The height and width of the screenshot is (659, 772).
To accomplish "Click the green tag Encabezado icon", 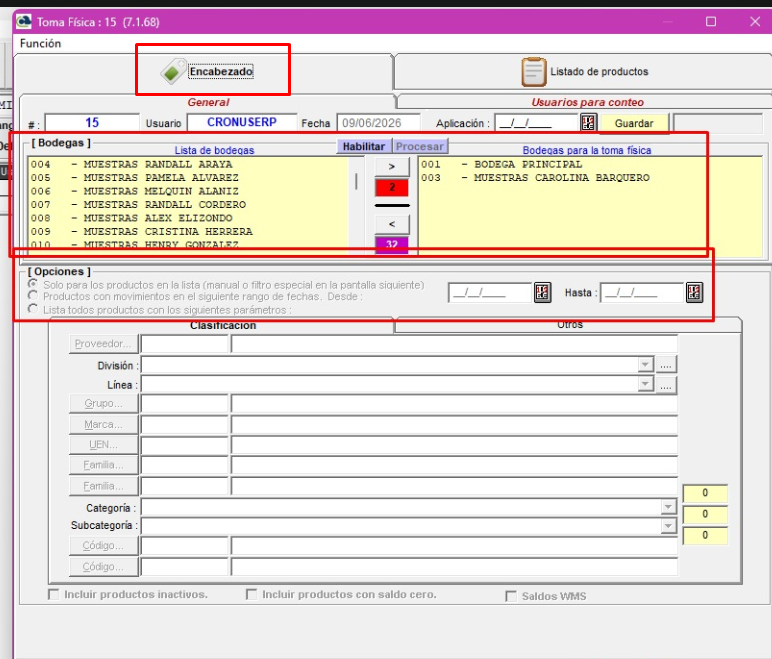I will (173, 71).
